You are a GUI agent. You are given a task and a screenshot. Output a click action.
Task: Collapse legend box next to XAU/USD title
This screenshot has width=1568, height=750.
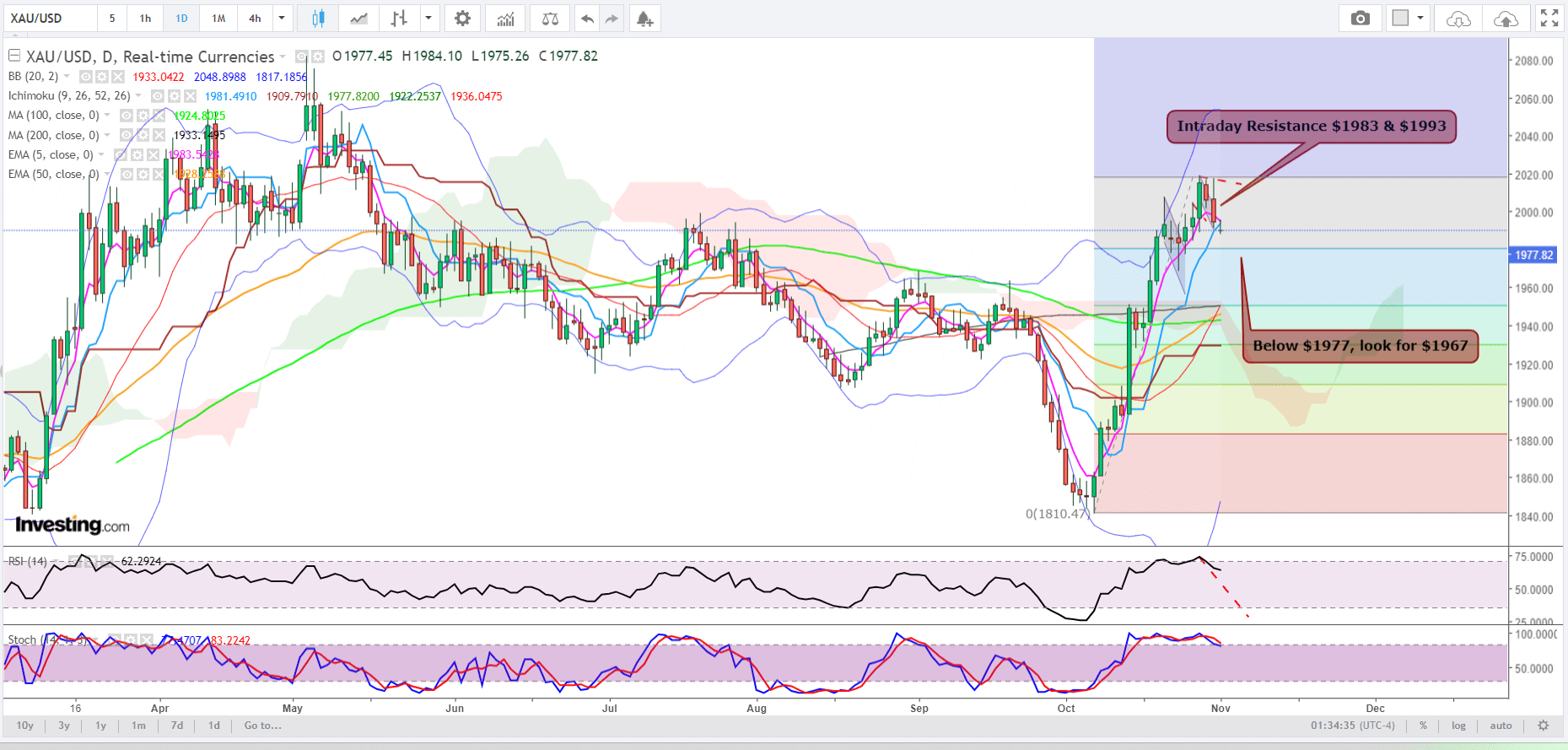14,56
